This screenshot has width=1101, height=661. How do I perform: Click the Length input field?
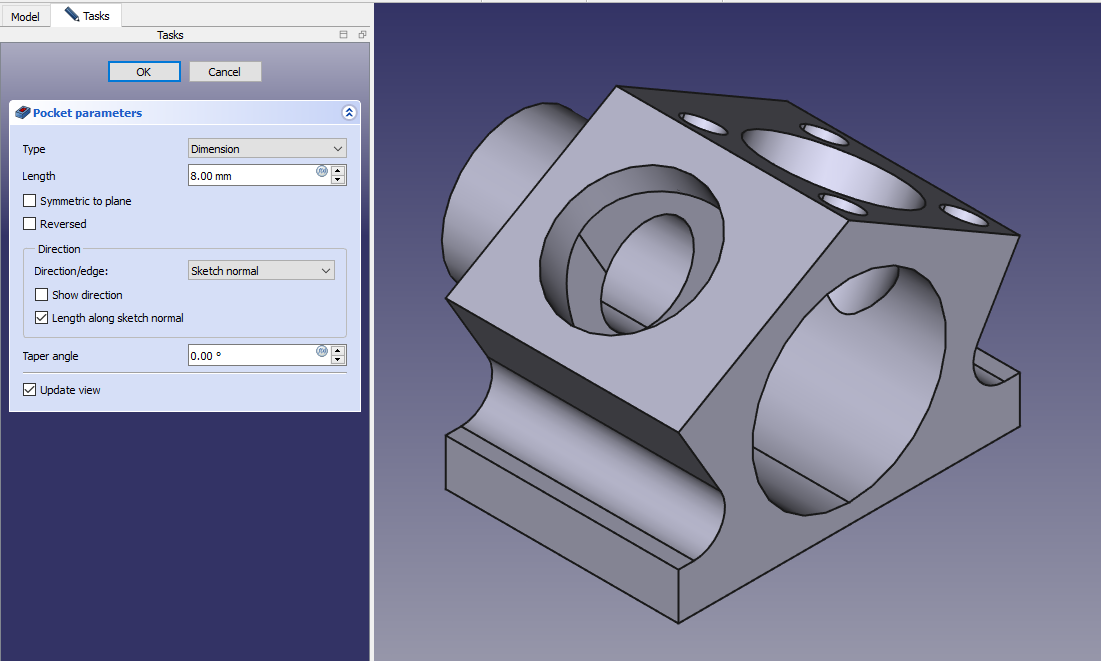tap(252, 175)
